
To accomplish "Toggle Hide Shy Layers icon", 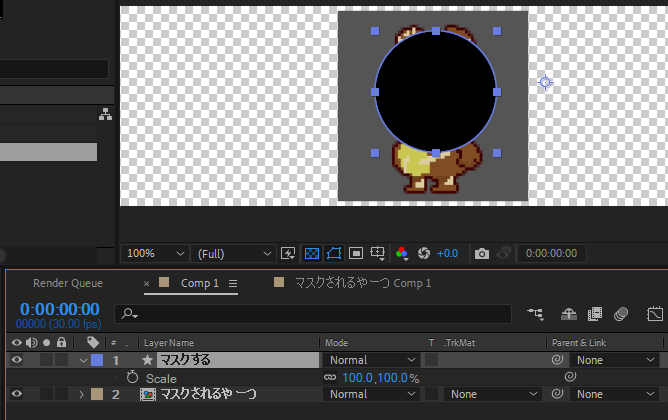I will tap(568, 314).
